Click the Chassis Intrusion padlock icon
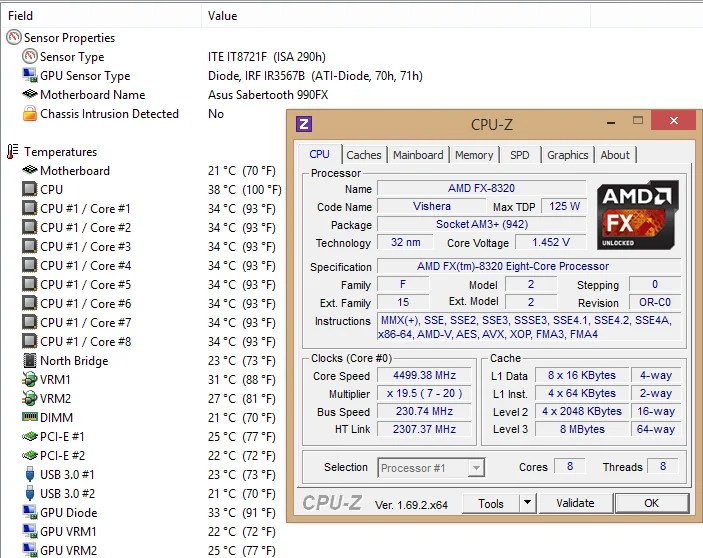 coord(30,113)
